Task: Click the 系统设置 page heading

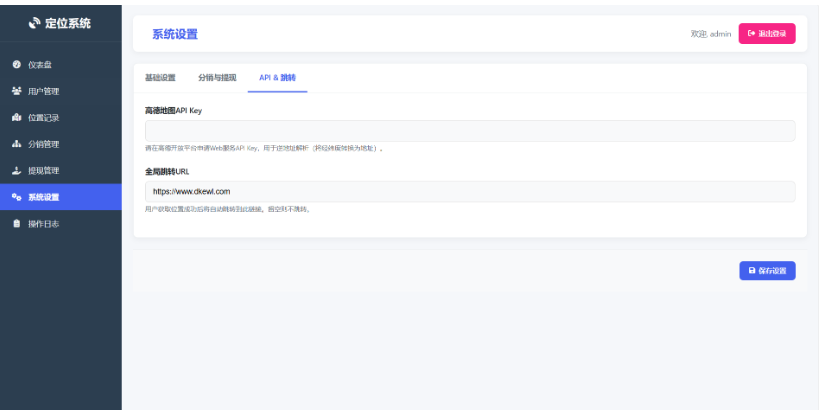Action: [175, 34]
